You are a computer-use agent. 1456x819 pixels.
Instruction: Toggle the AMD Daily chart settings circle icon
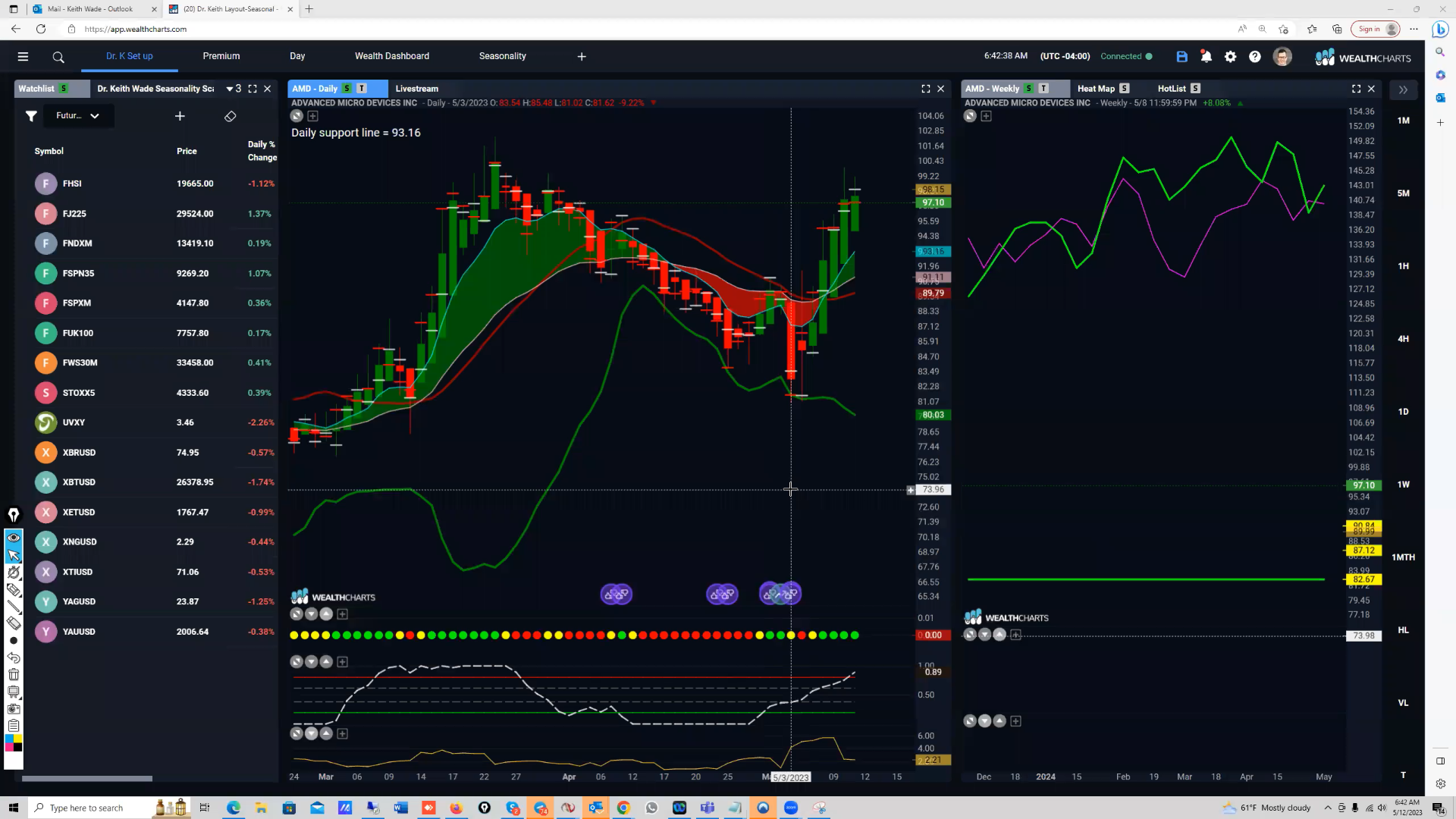(297, 116)
